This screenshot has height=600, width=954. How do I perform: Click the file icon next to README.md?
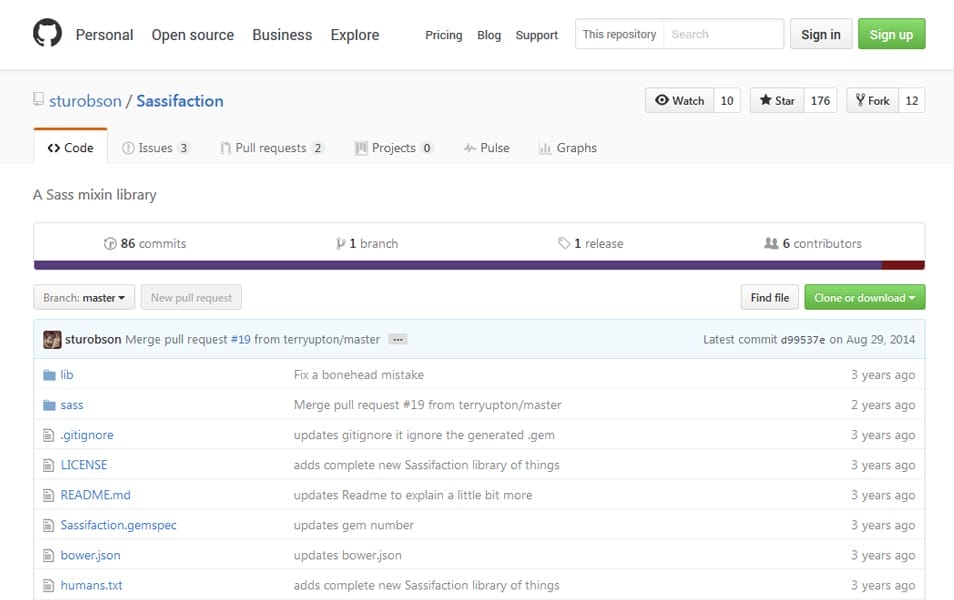point(49,495)
